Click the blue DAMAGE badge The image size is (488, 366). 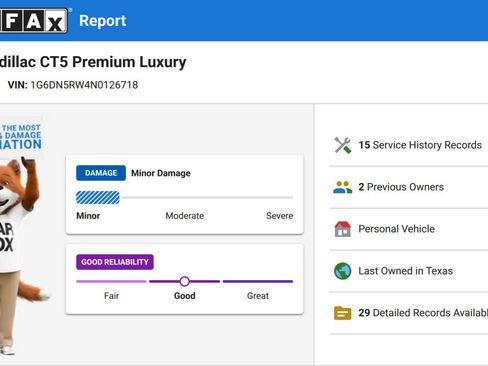(x=101, y=173)
